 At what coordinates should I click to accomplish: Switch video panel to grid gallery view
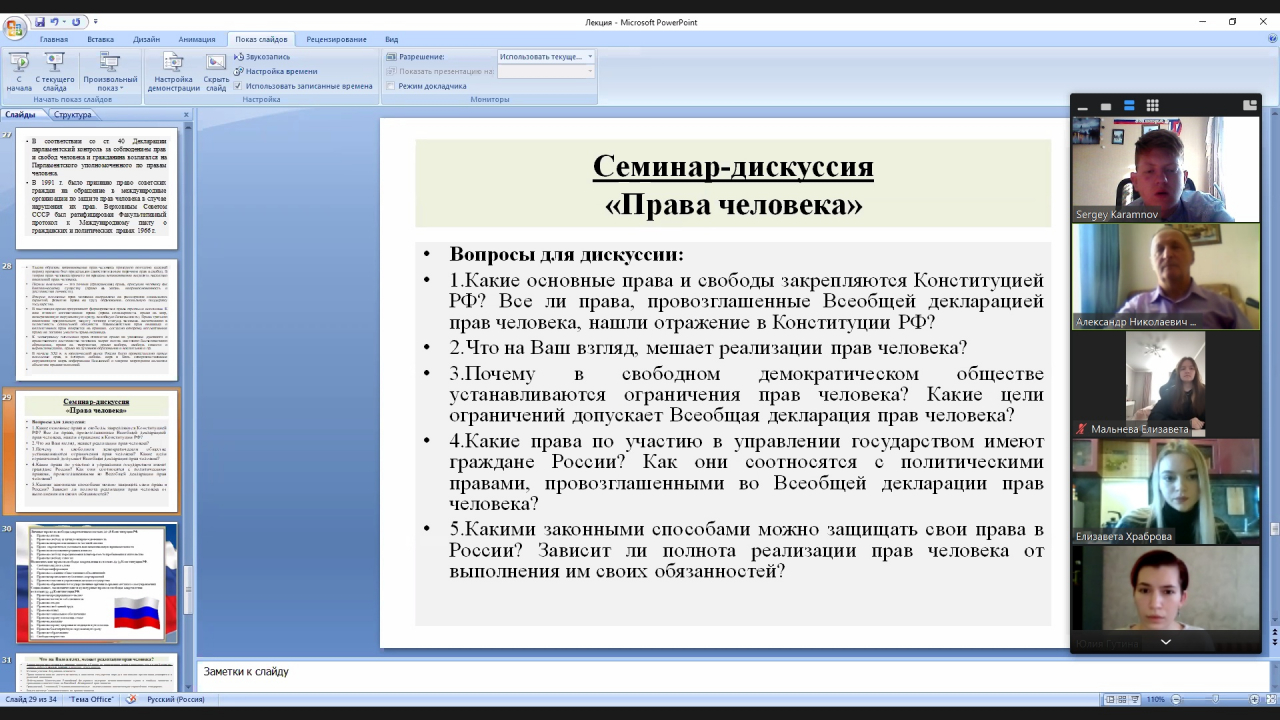(1152, 106)
